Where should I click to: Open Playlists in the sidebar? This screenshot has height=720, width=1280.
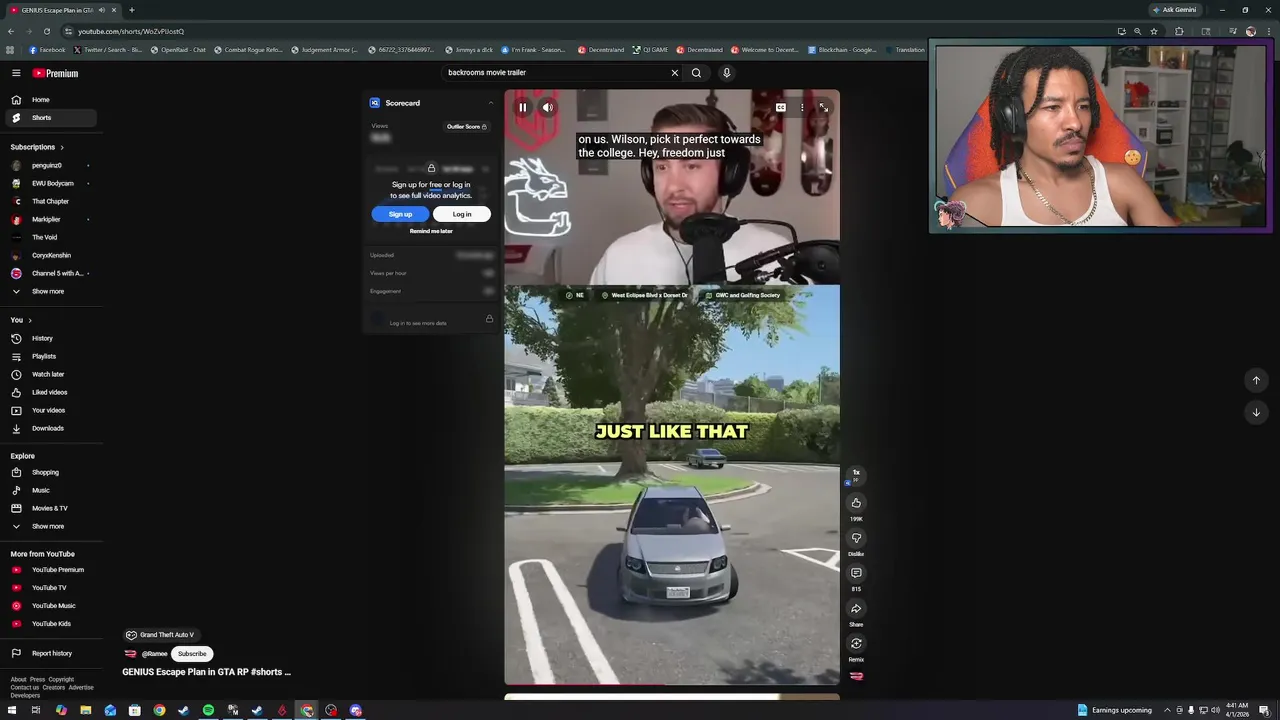click(x=50, y=356)
